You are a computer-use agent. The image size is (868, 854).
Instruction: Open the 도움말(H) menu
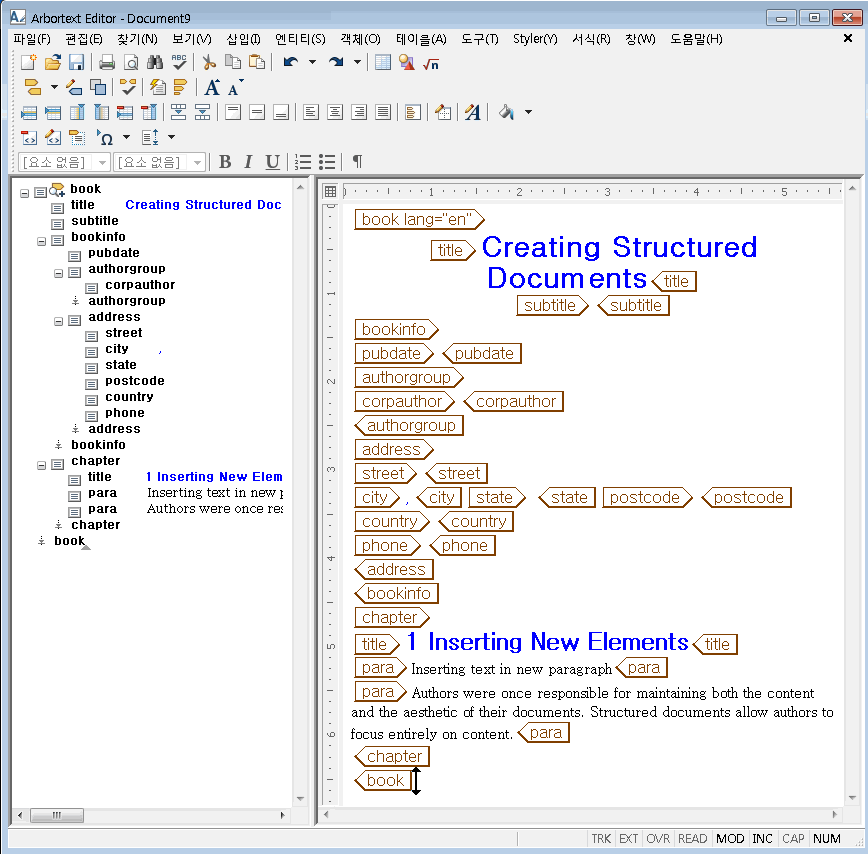pyautogui.click(x=696, y=39)
